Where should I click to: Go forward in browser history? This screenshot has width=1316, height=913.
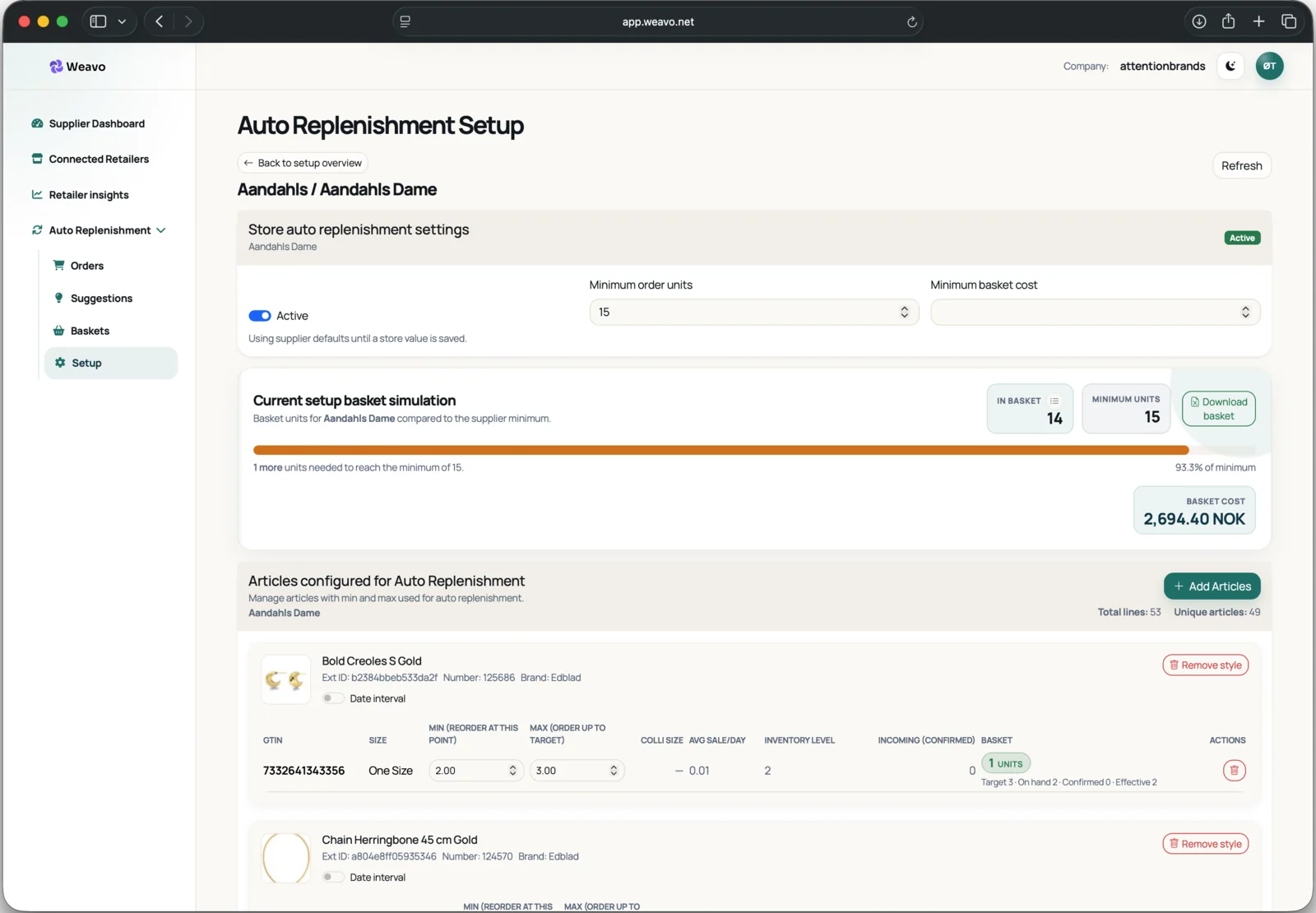[188, 21]
